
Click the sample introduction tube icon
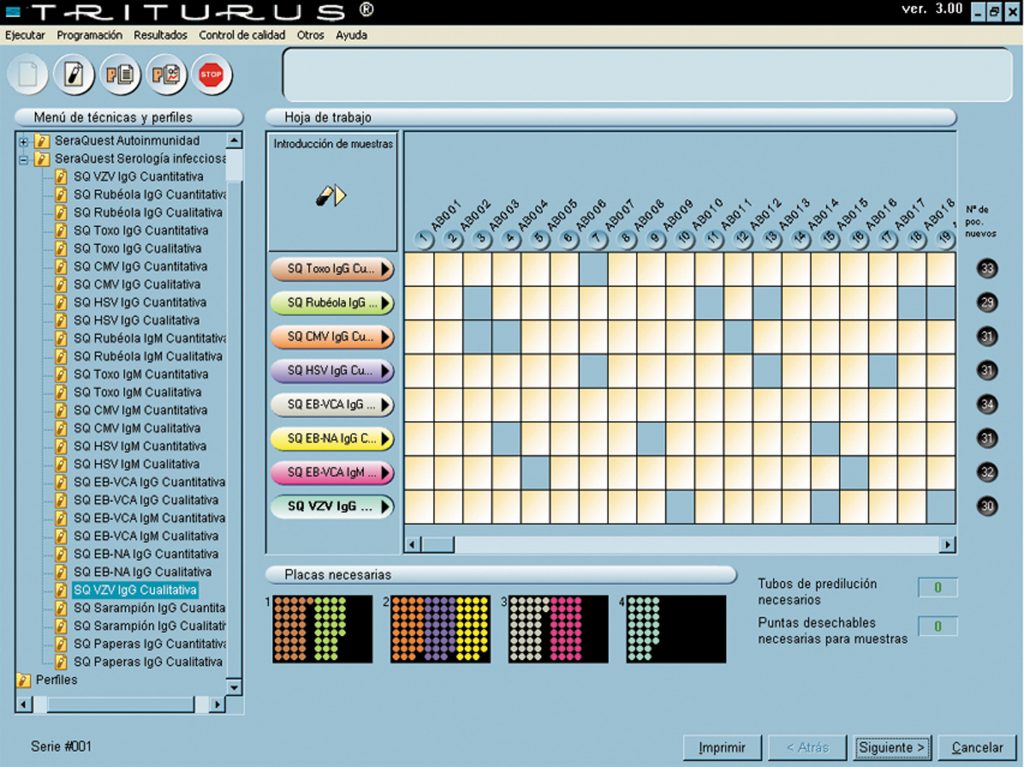pyautogui.click(x=331, y=196)
